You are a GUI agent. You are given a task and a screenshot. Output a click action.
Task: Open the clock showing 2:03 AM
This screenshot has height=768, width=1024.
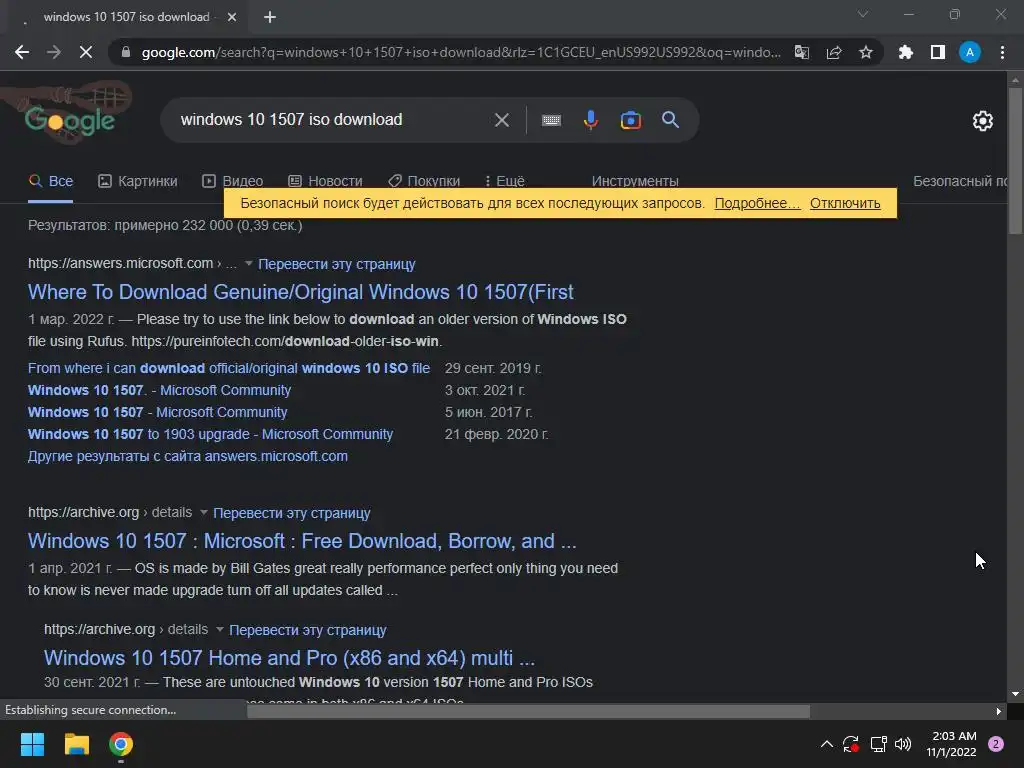952,744
